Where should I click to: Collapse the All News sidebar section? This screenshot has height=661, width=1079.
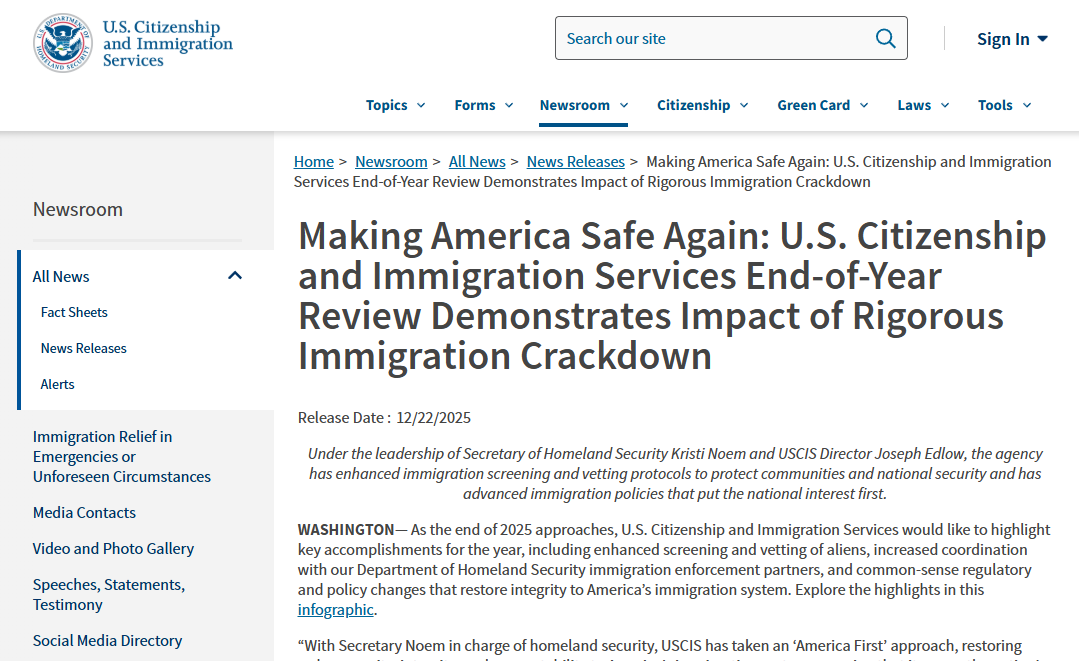235,276
